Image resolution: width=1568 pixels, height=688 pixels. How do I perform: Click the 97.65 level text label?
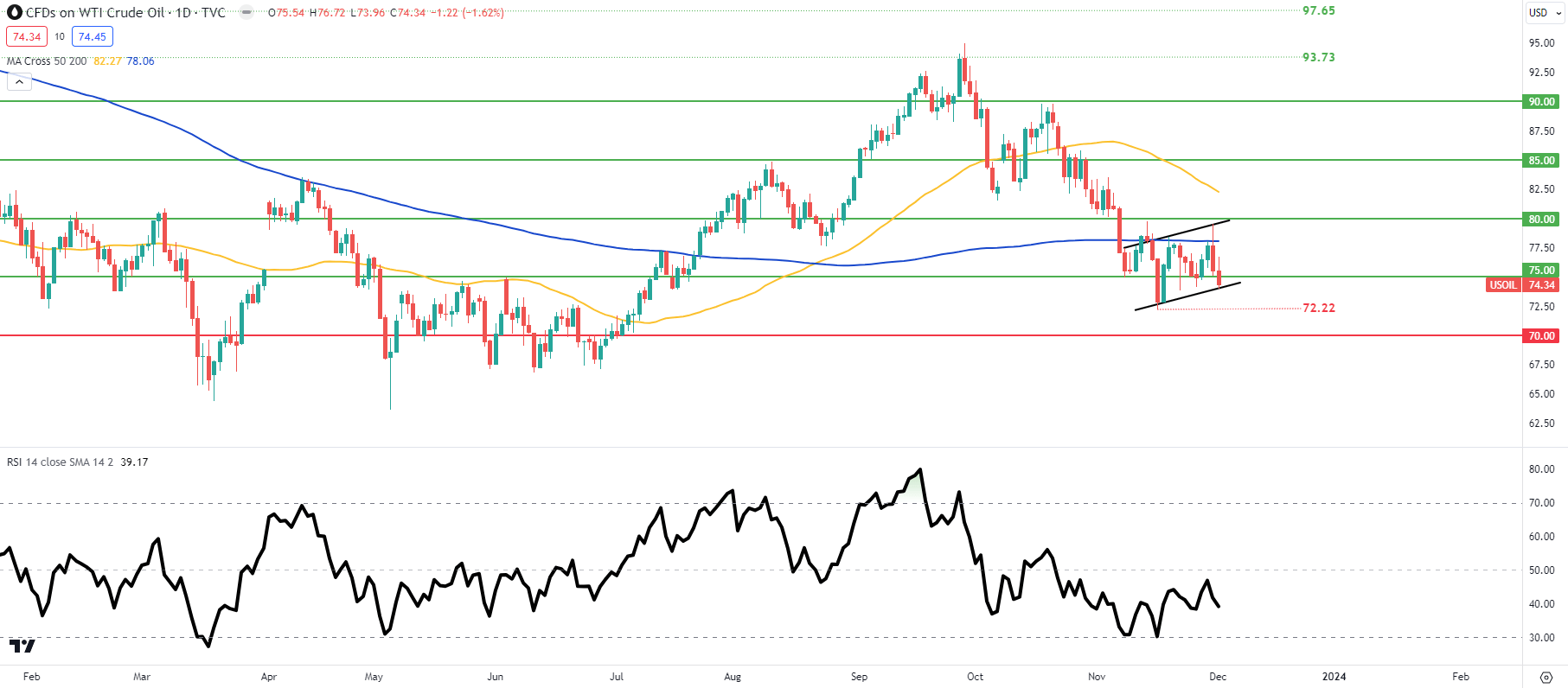[x=1319, y=11]
